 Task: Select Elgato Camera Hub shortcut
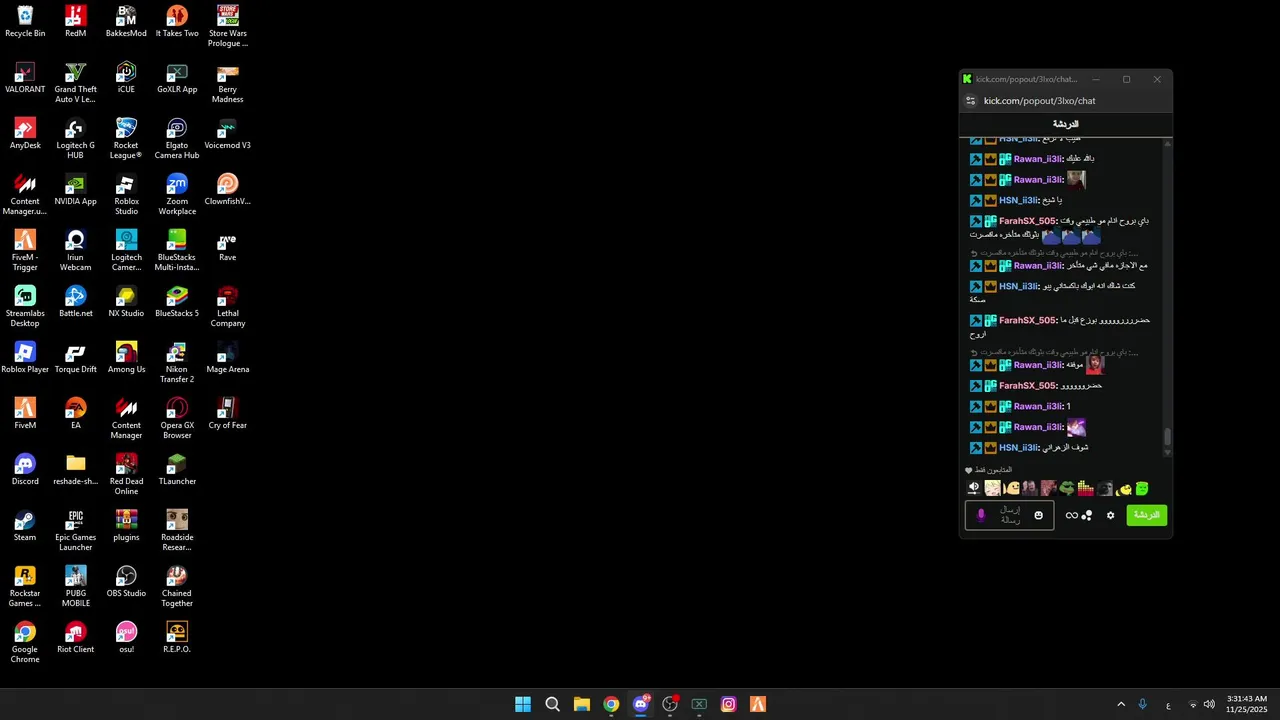pyautogui.click(x=177, y=139)
